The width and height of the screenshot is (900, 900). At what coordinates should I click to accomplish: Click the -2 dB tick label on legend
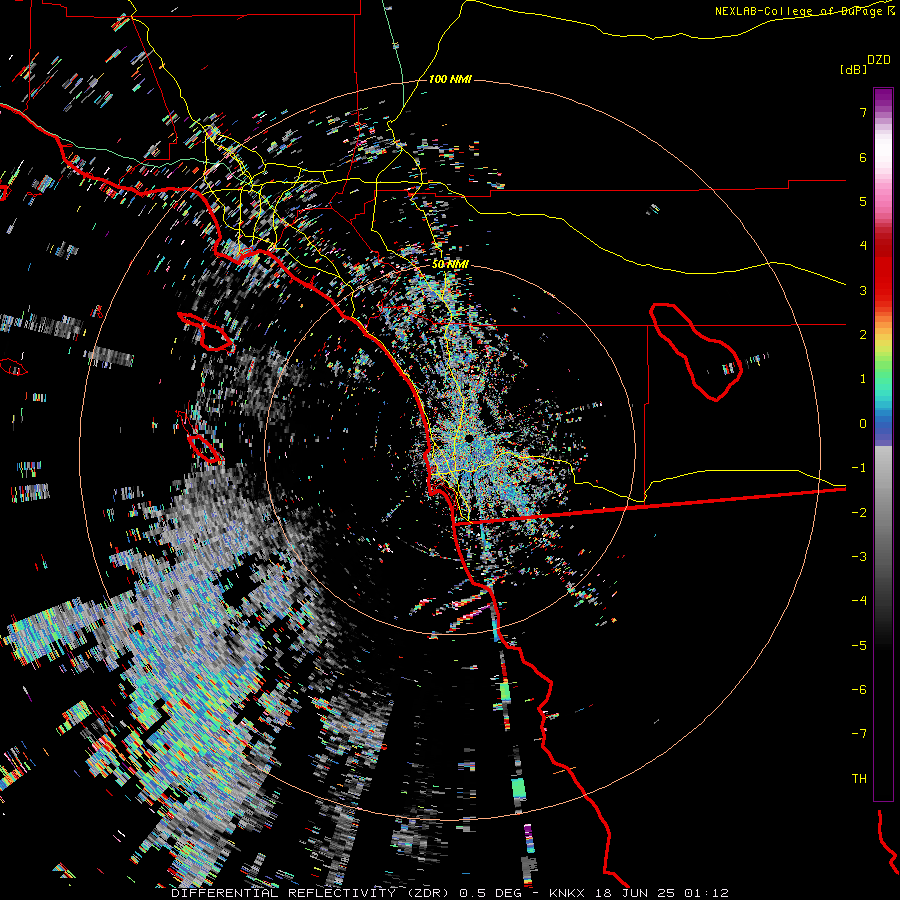click(x=859, y=513)
